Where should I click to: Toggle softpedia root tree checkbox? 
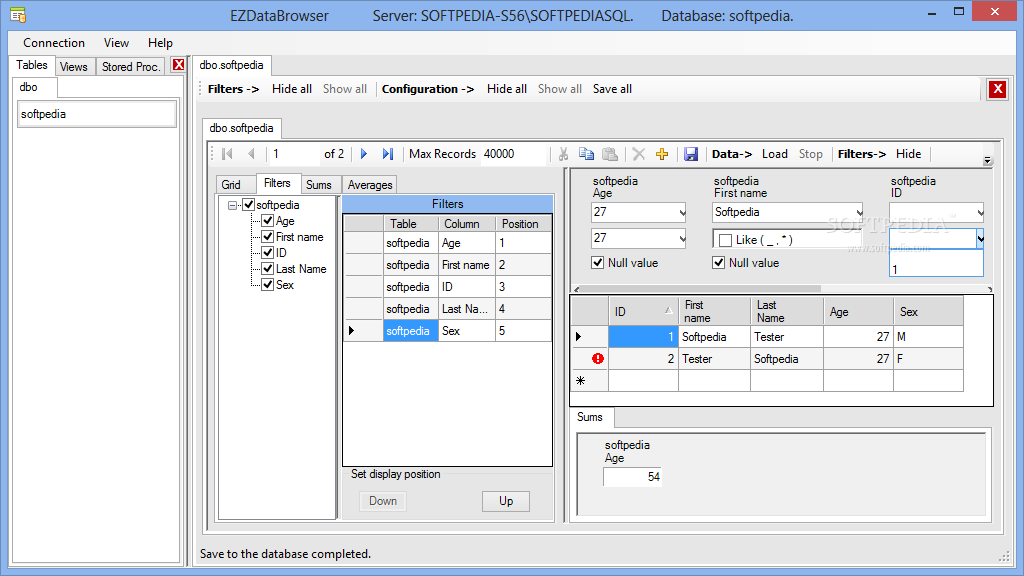point(249,204)
